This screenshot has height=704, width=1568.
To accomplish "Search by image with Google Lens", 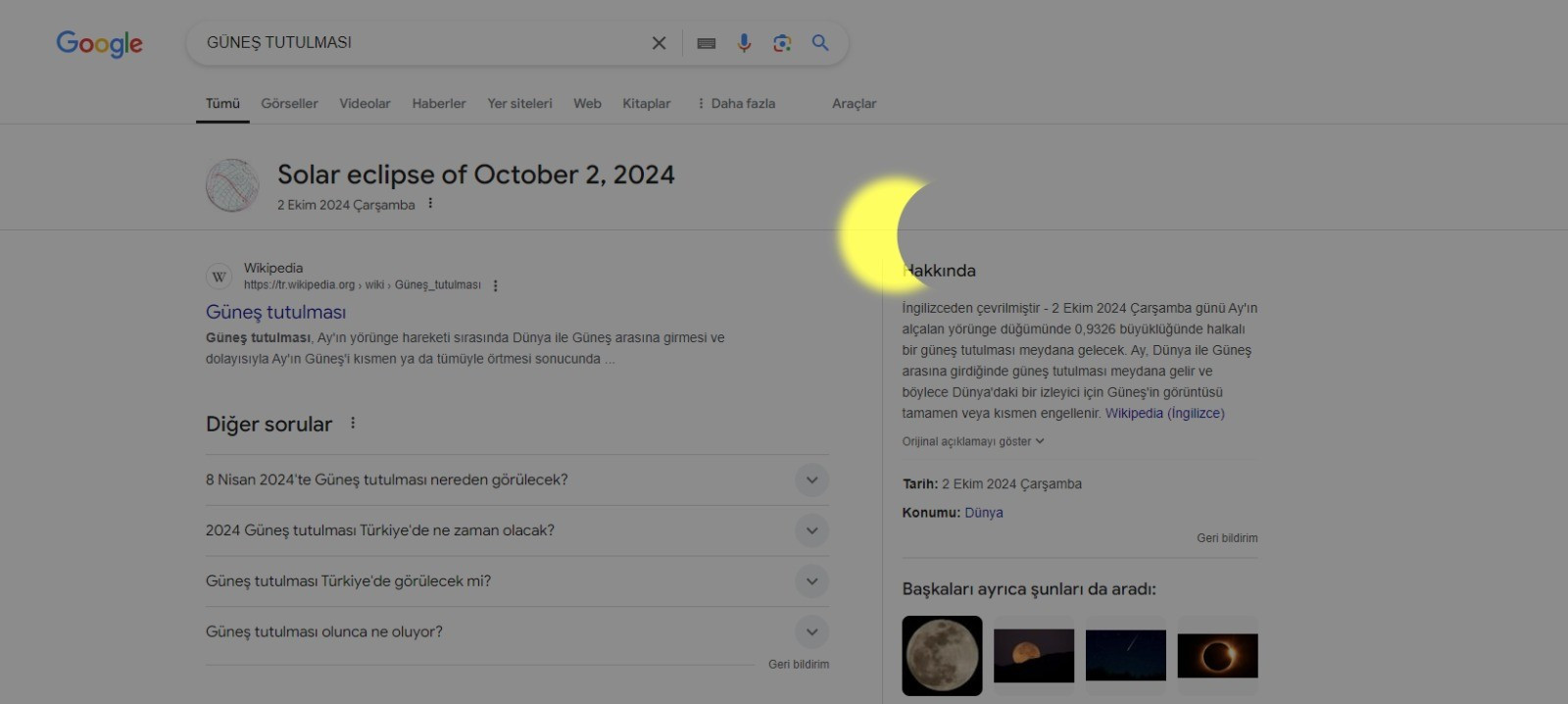I will point(782,43).
